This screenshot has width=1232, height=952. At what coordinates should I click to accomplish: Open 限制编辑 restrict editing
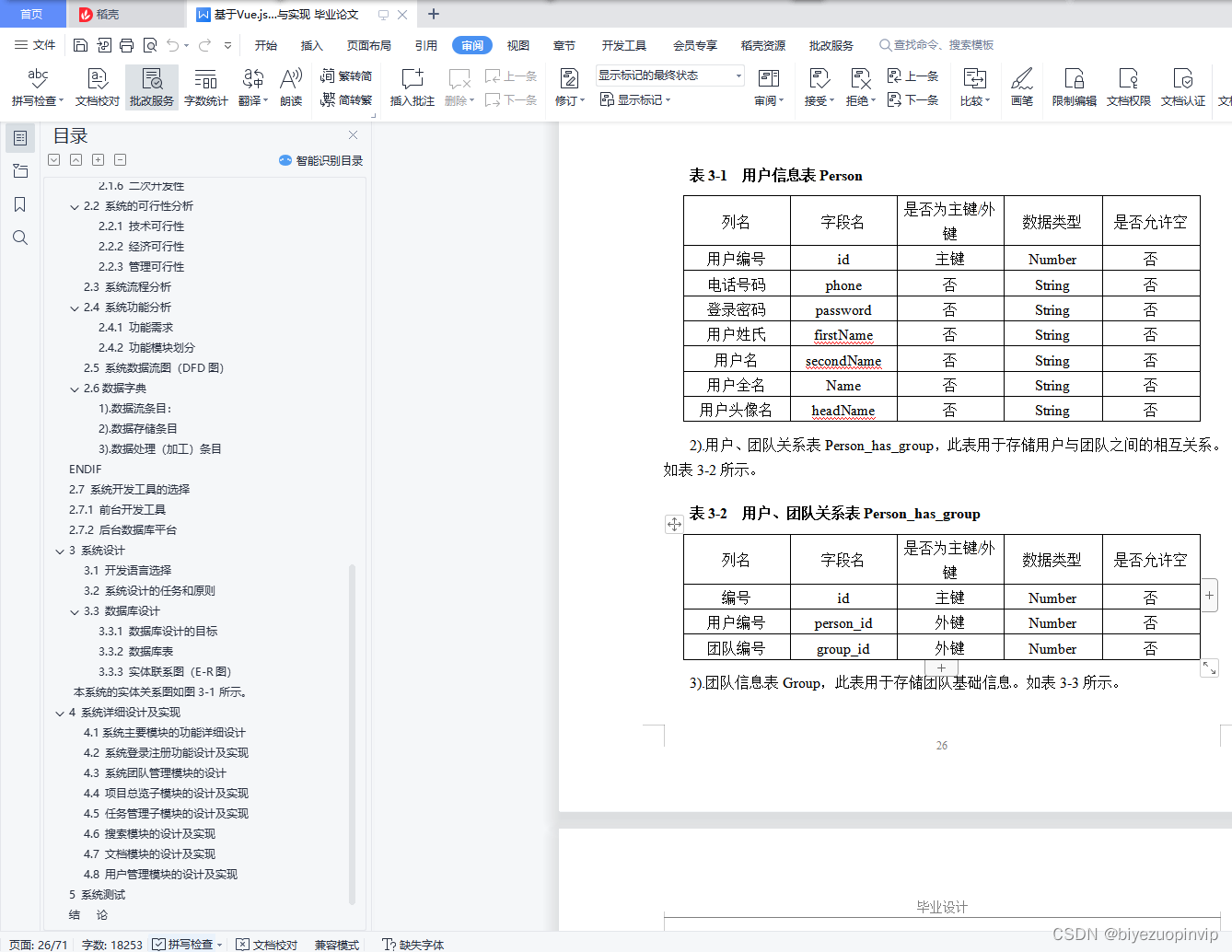pyautogui.click(x=1075, y=87)
